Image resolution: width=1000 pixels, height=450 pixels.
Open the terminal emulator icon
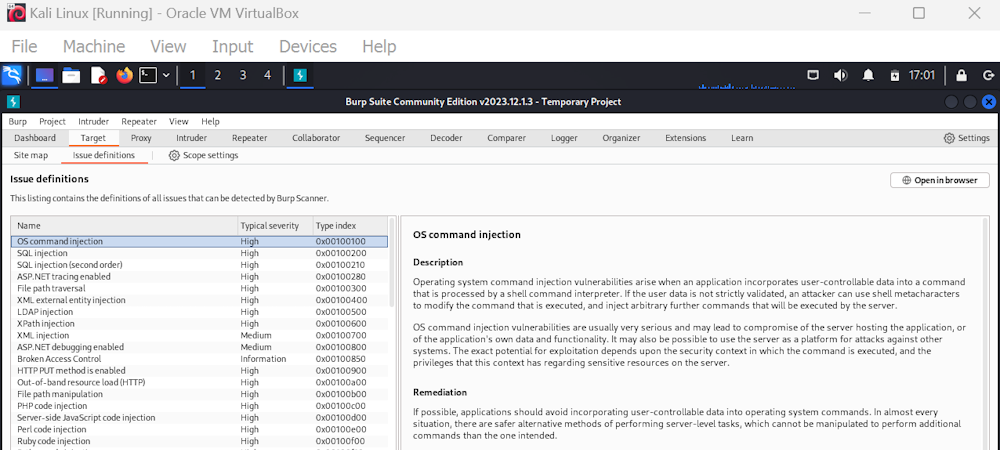pyautogui.click(x=149, y=75)
